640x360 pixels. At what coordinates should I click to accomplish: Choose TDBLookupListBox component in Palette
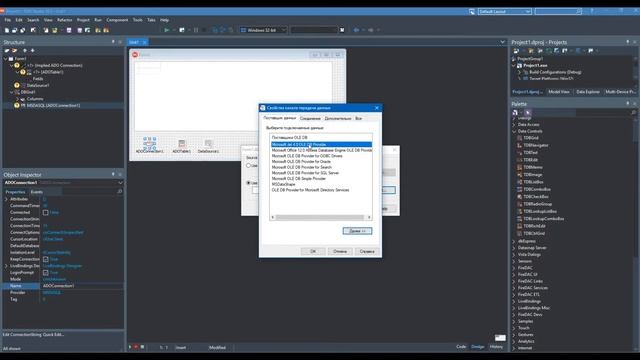click(540, 211)
